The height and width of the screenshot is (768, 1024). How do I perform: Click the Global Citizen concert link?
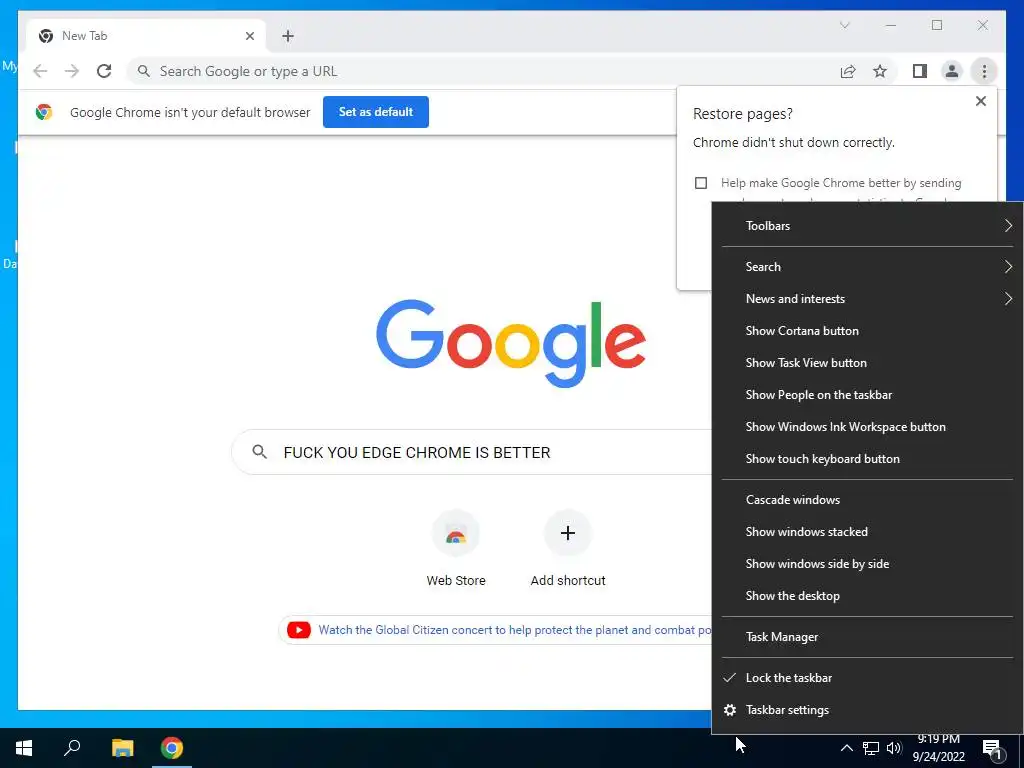(515, 630)
